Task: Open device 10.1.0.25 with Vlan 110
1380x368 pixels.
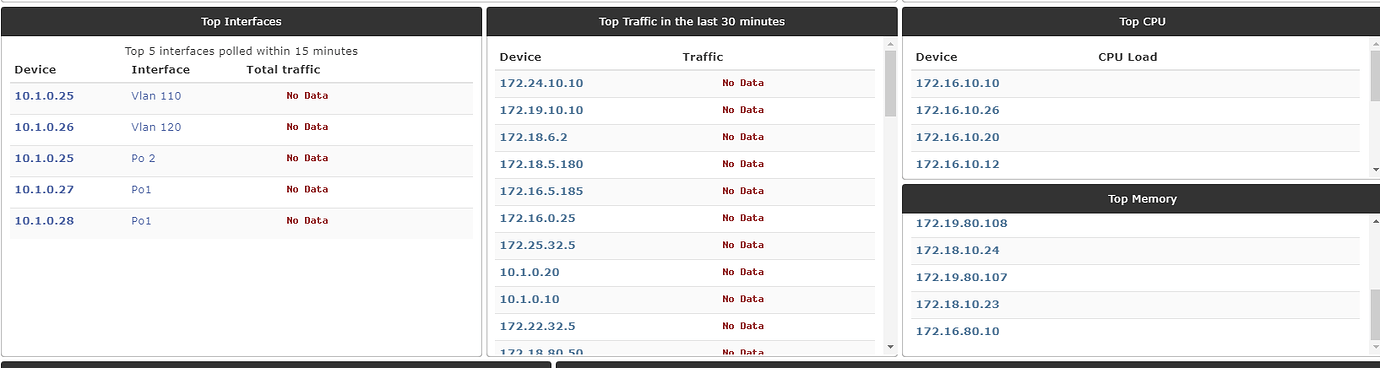Action: point(44,96)
